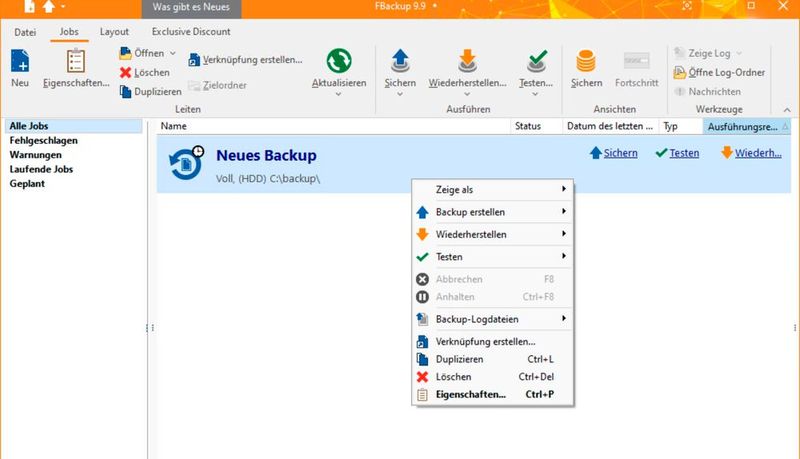The image size is (800, 459).
Task: Sort by Ausführungsre... column header
Action: point(747,126)
